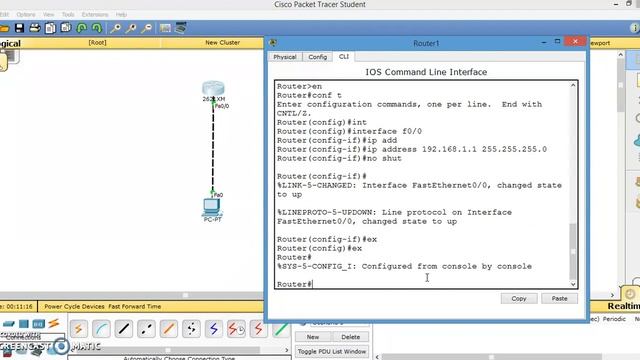The image size is (640, 360).
Task: Open the Extensions menu
Action: click(x=95, y=14)
